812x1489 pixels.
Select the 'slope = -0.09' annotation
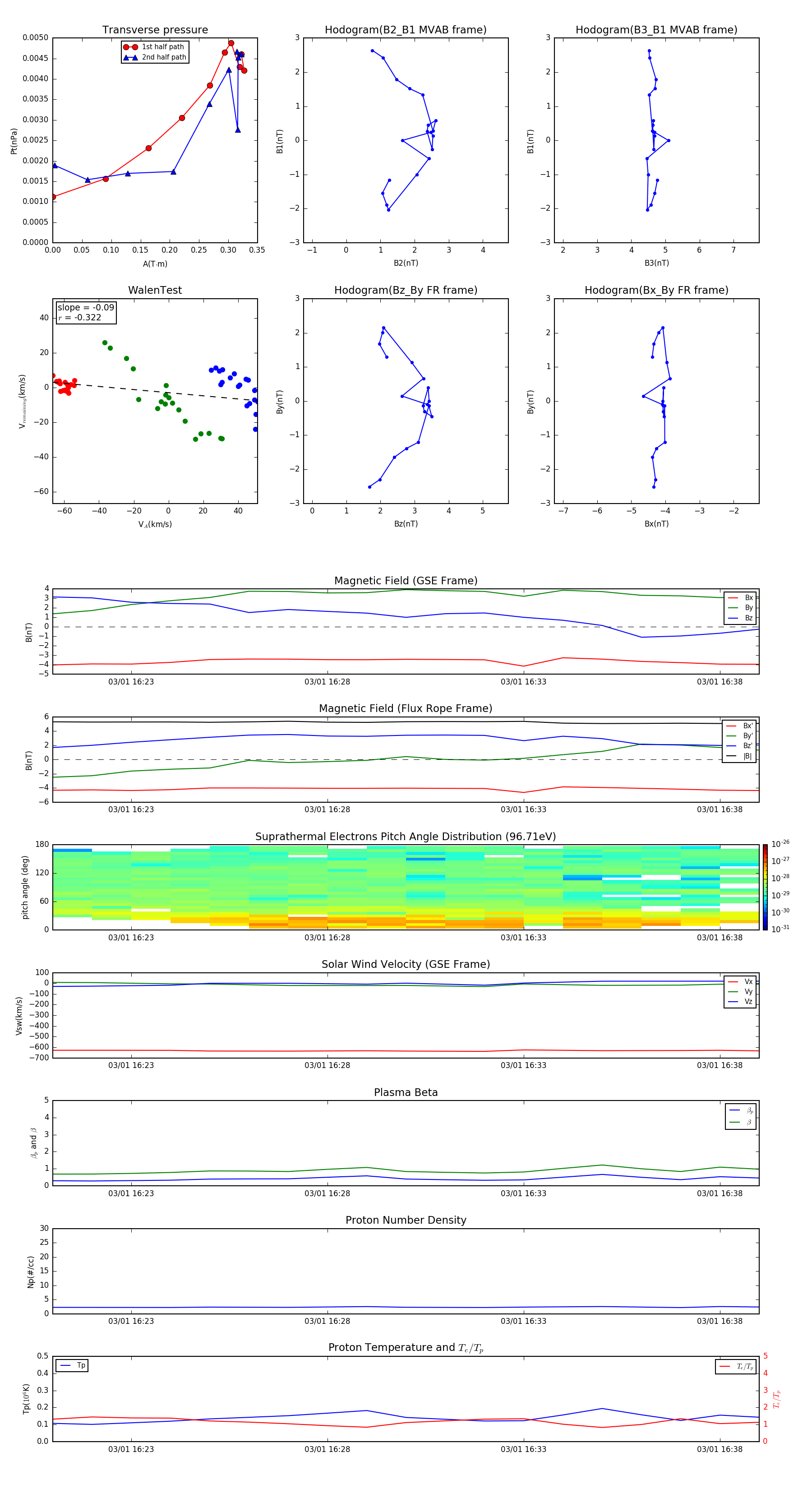86,308
